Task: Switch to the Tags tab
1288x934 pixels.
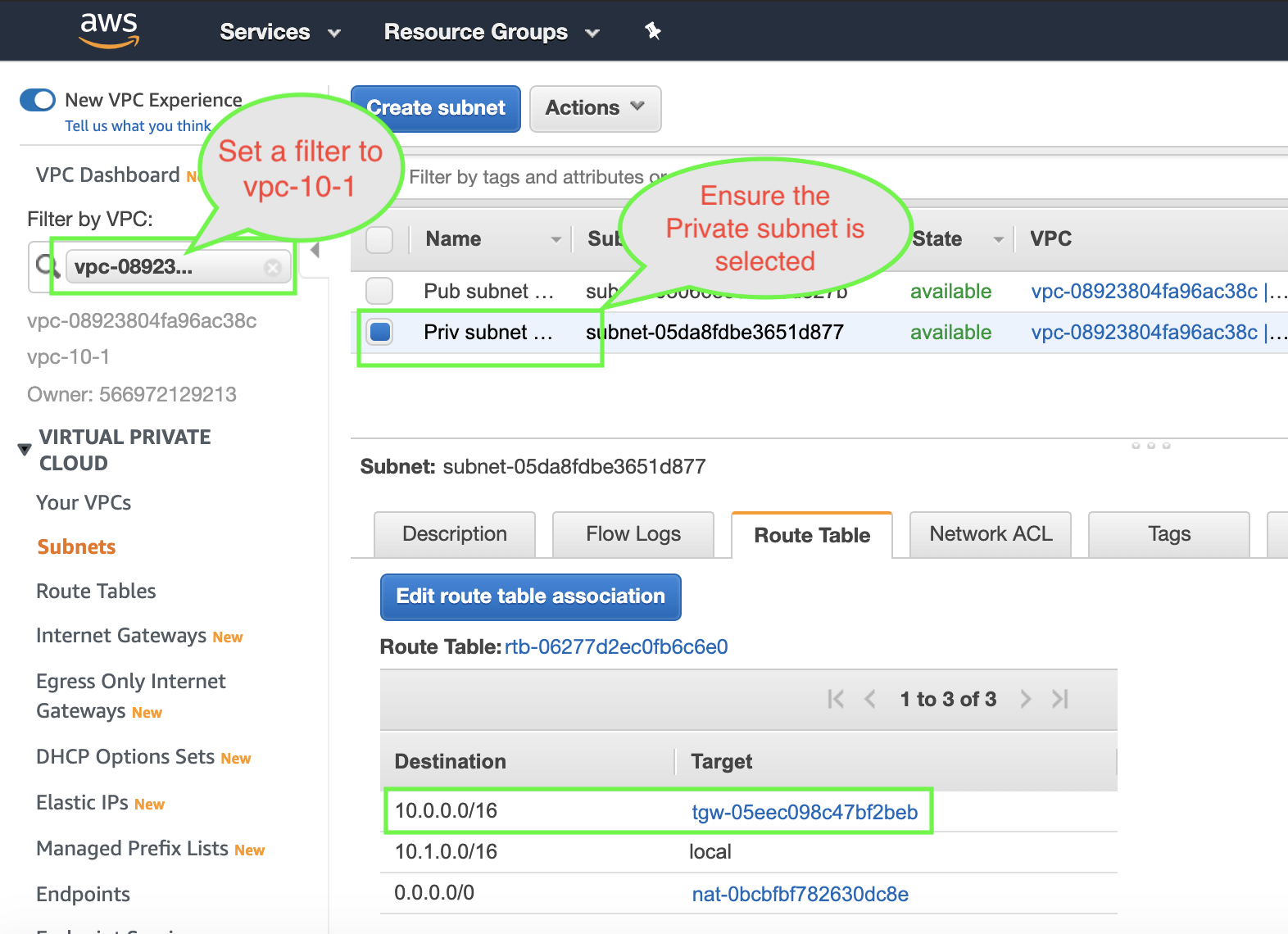Action: coord(1169,534)
